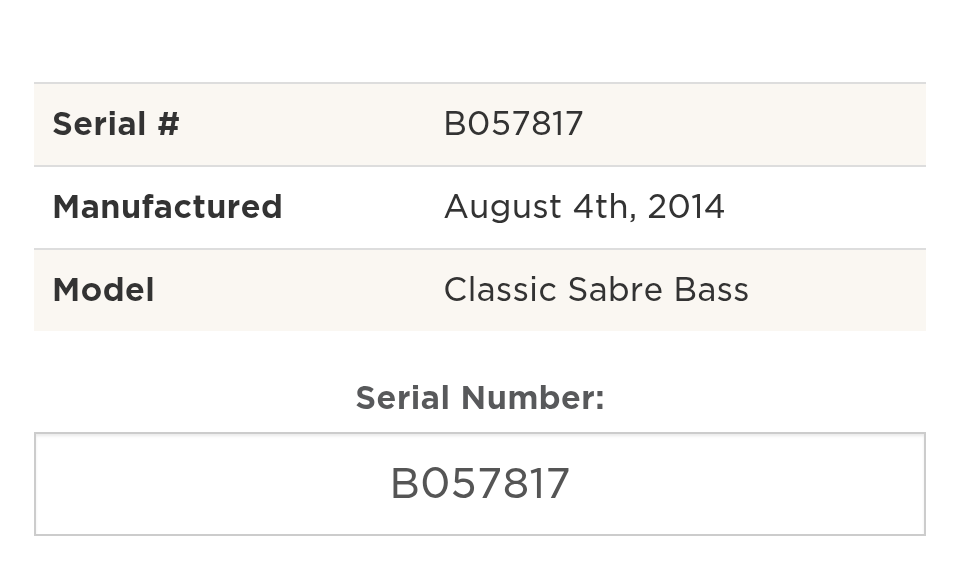Click the letter "B" starting the table serial value
The height and width of the screenshot is (579, 960).
click(x=454, y=124)
